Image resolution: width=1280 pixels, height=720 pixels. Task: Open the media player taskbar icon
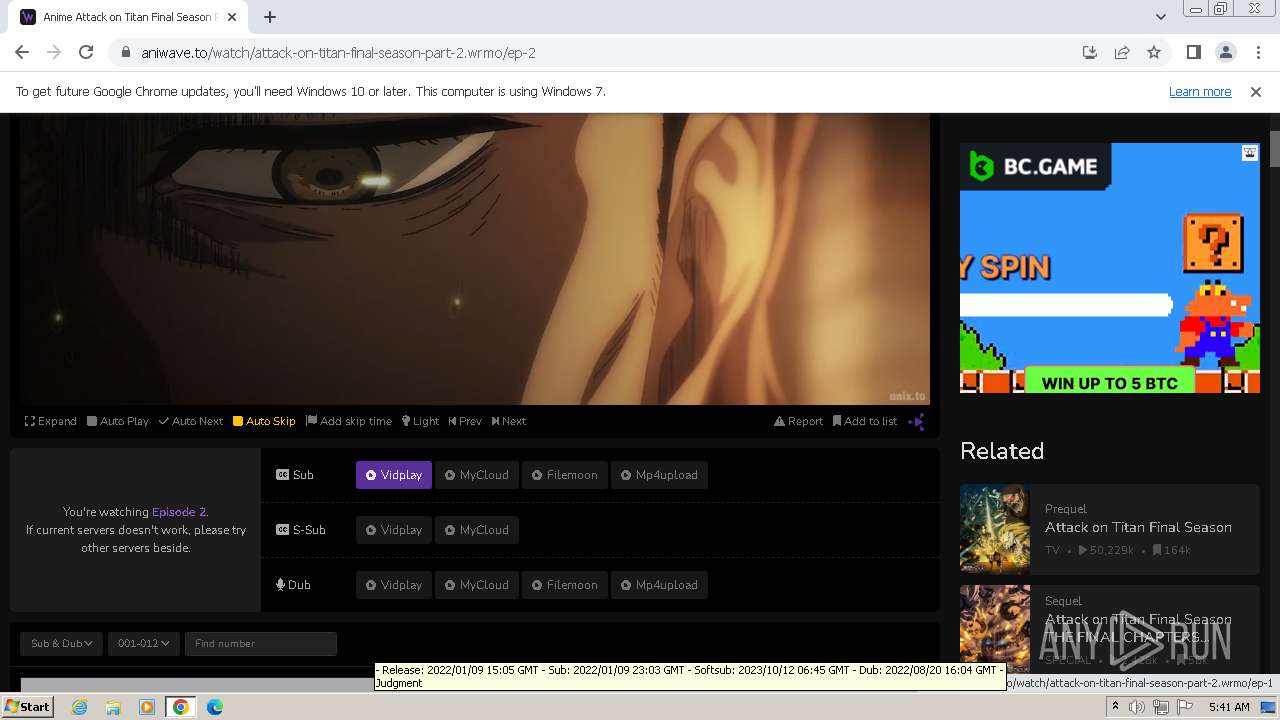[x=147, y=707]
